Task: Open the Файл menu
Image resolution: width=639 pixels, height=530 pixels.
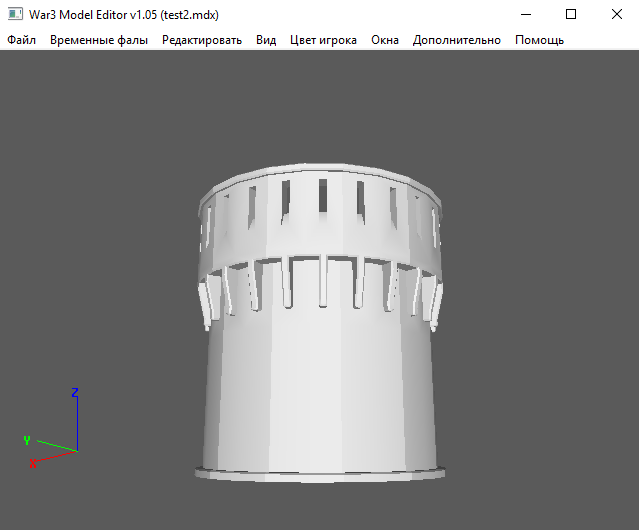Action: click(22, 40)
